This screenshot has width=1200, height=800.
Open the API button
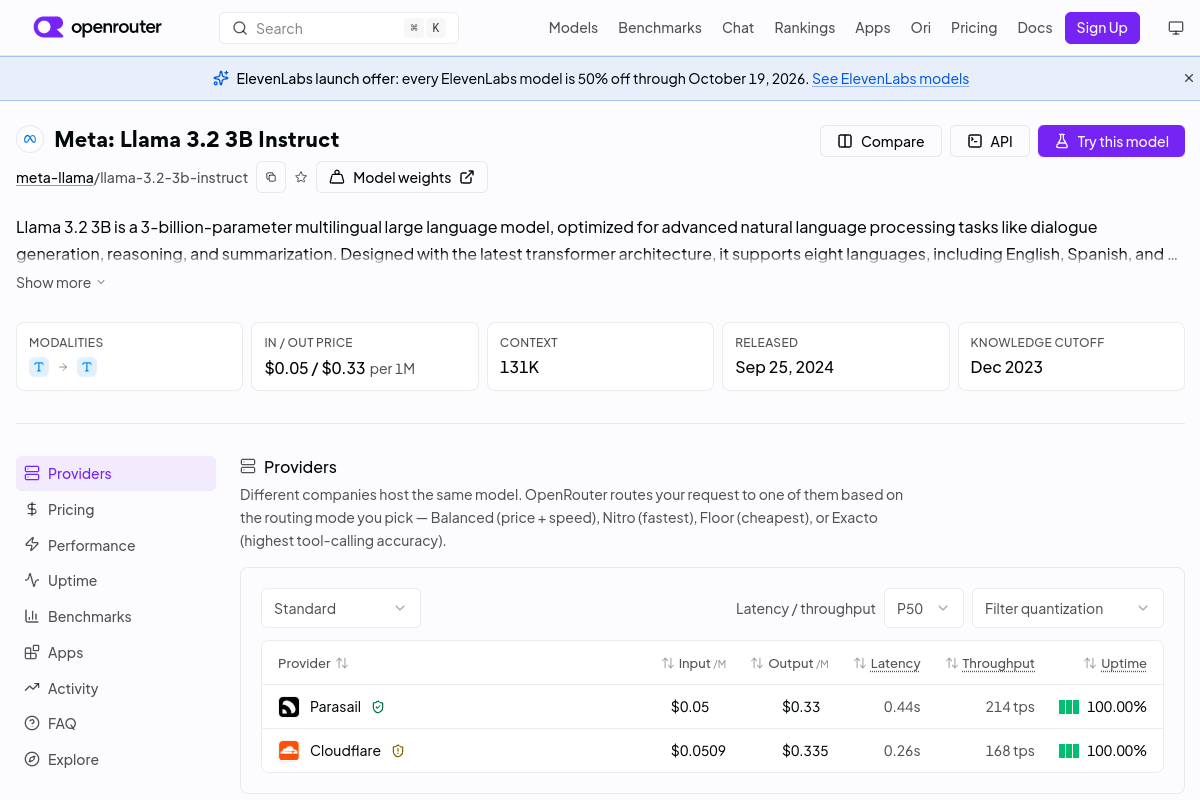coord(990,141)
